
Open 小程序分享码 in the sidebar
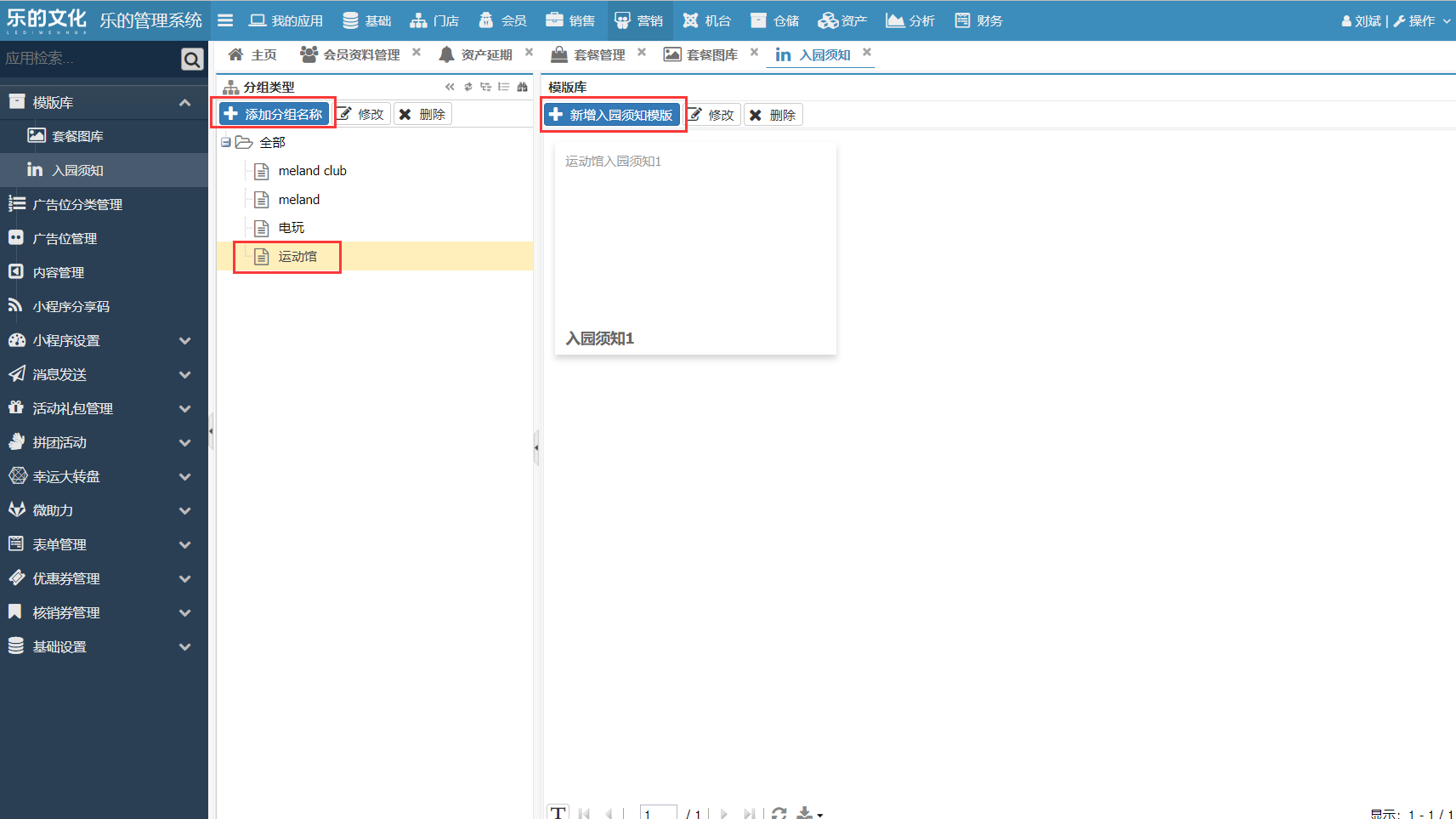tap(104, 306)
